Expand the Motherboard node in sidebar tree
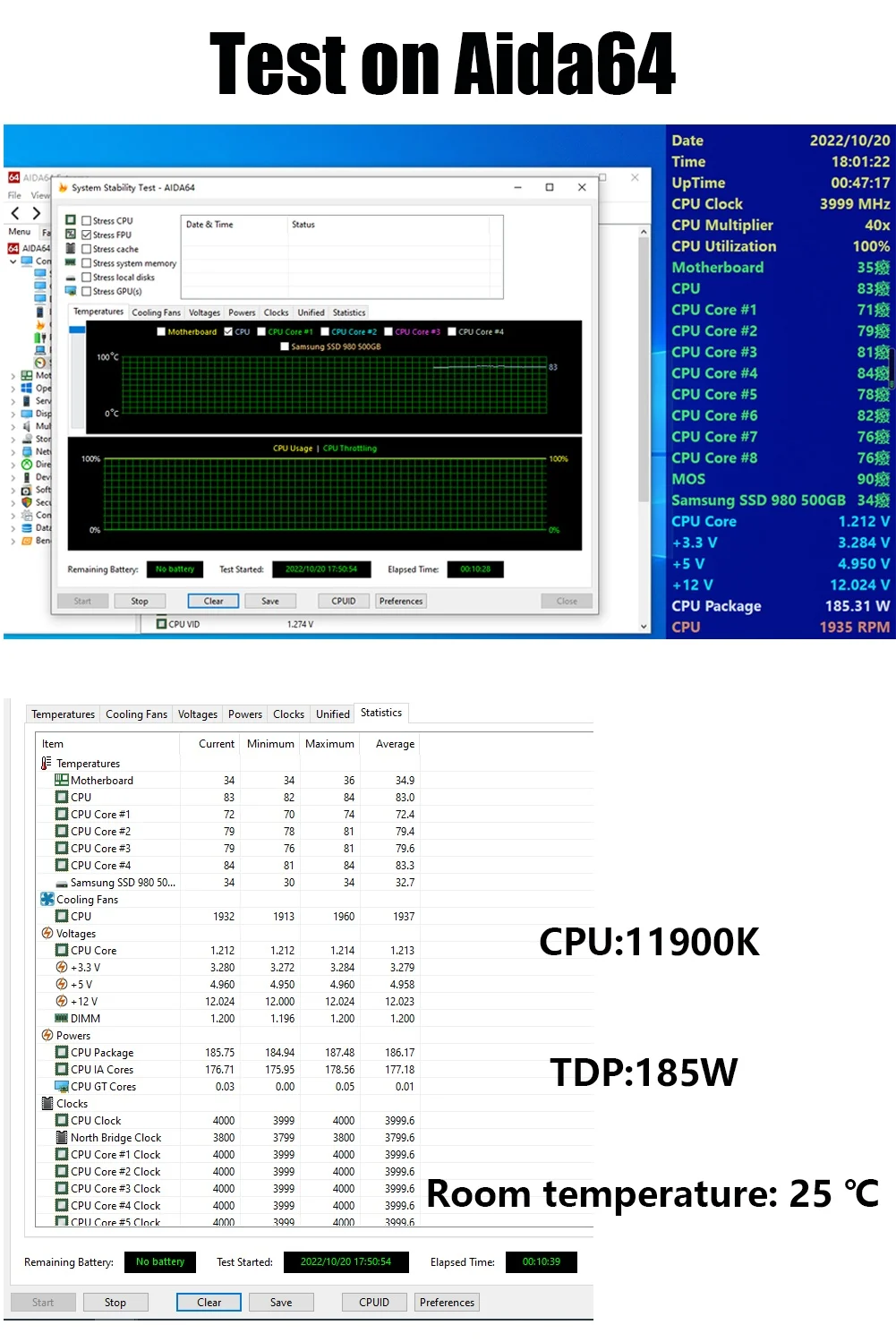This screenshot has height=1342, width=896. (x=13, y=376)
